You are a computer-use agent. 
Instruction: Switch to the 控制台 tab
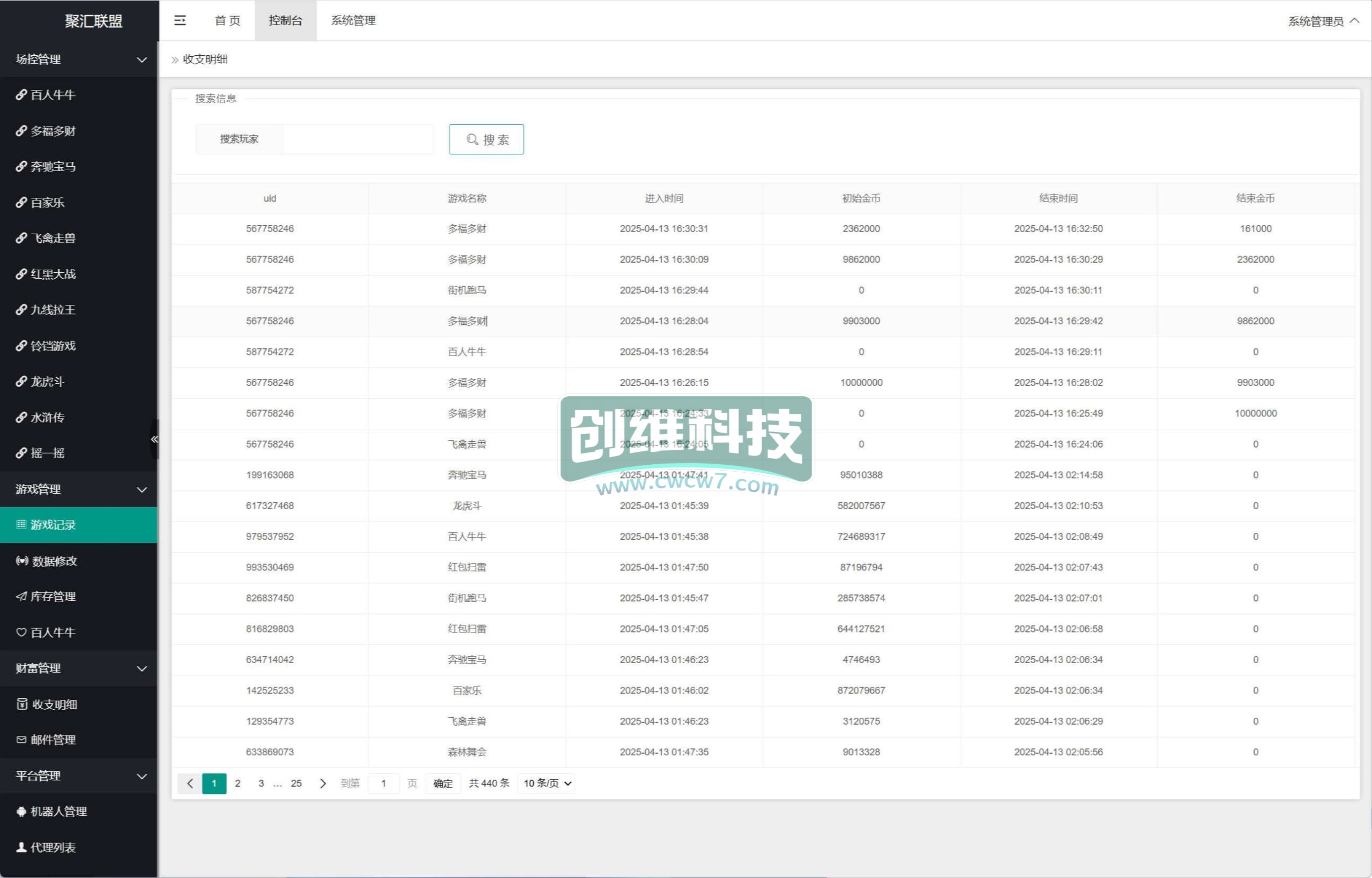286,20
